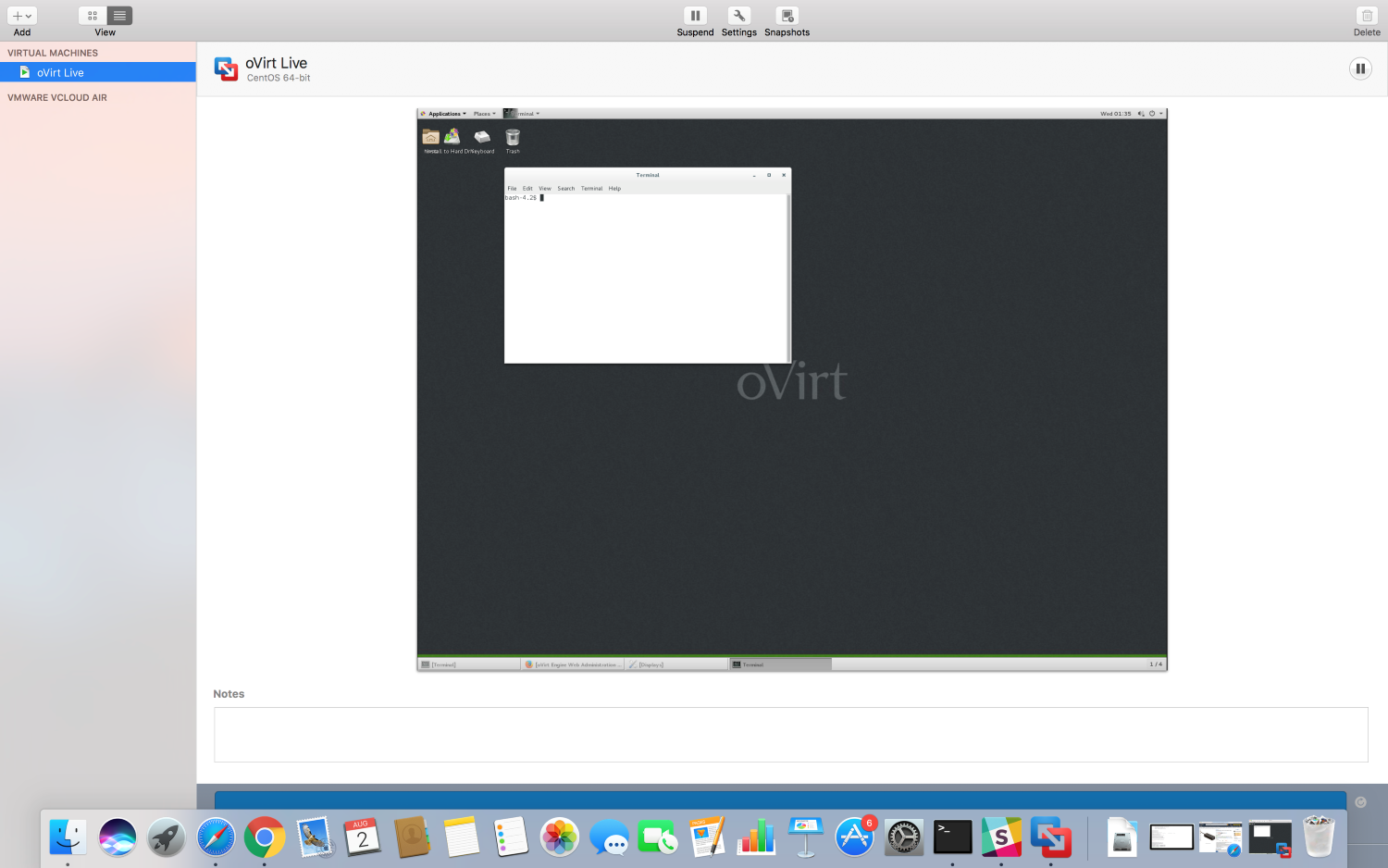Open Reminders from the Dock
1388x868 pixels.
click(x=511, y=837)
